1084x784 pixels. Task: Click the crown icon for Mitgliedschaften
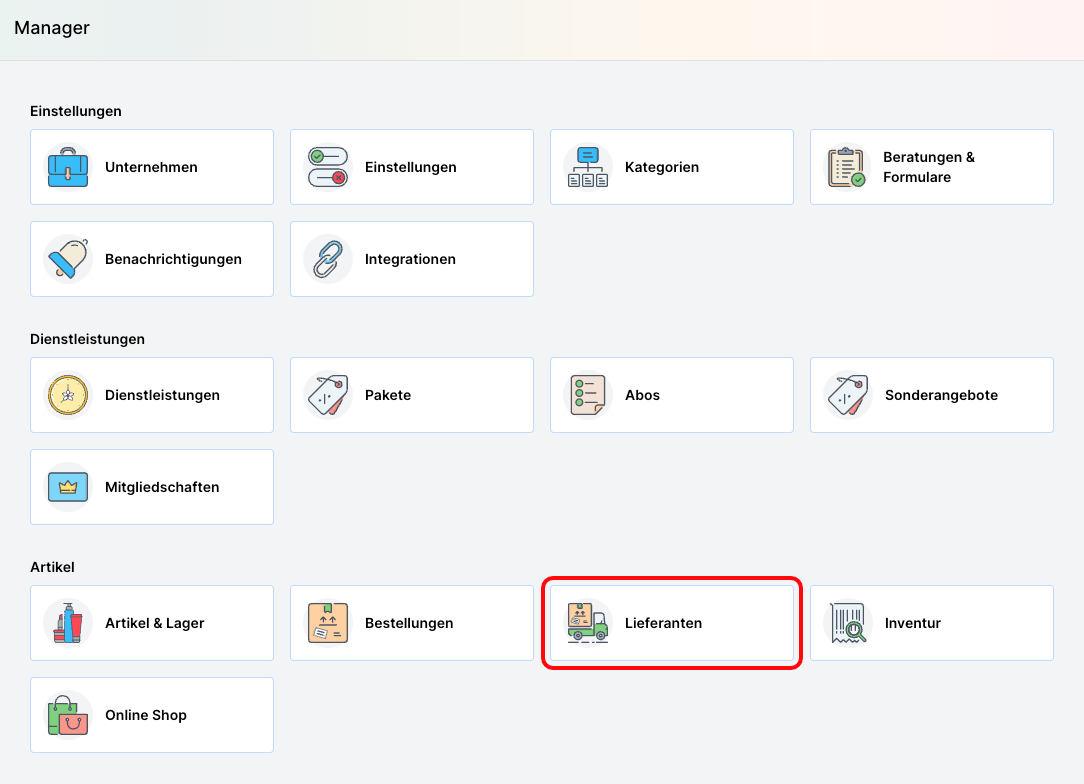point(68,487)
